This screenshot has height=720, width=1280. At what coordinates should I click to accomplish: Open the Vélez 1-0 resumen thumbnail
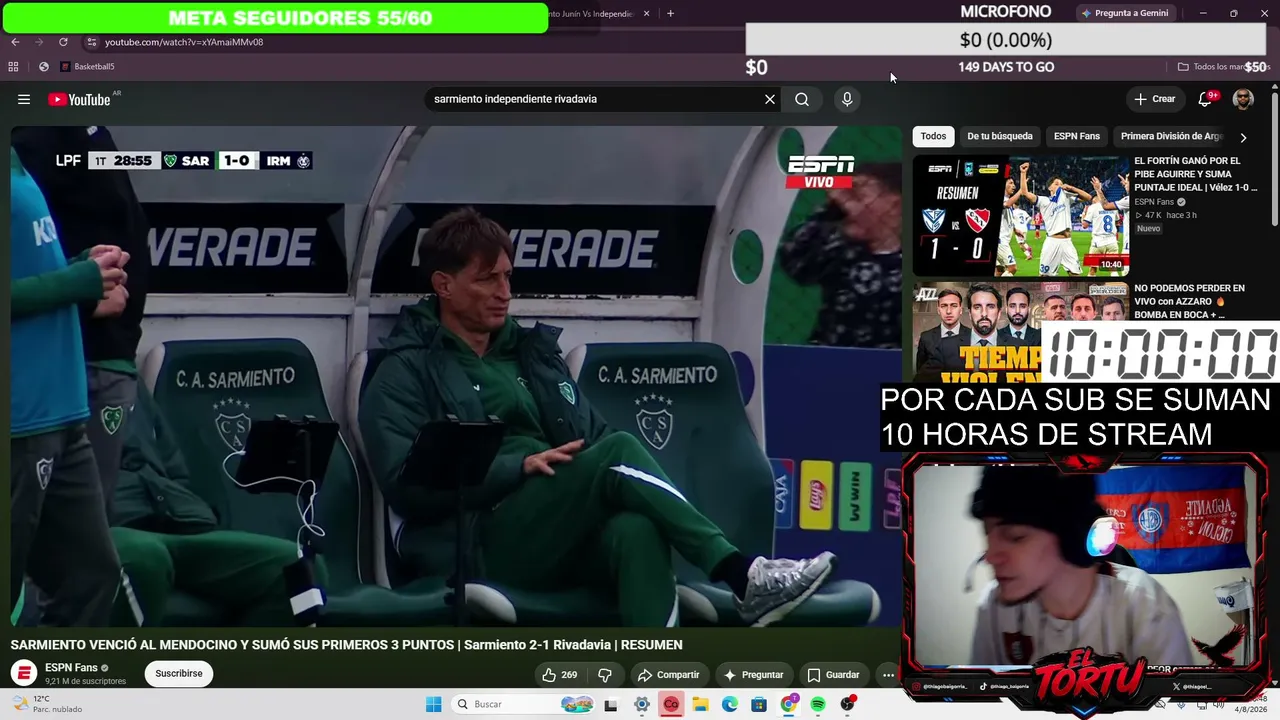click(x=1021, y=215)
